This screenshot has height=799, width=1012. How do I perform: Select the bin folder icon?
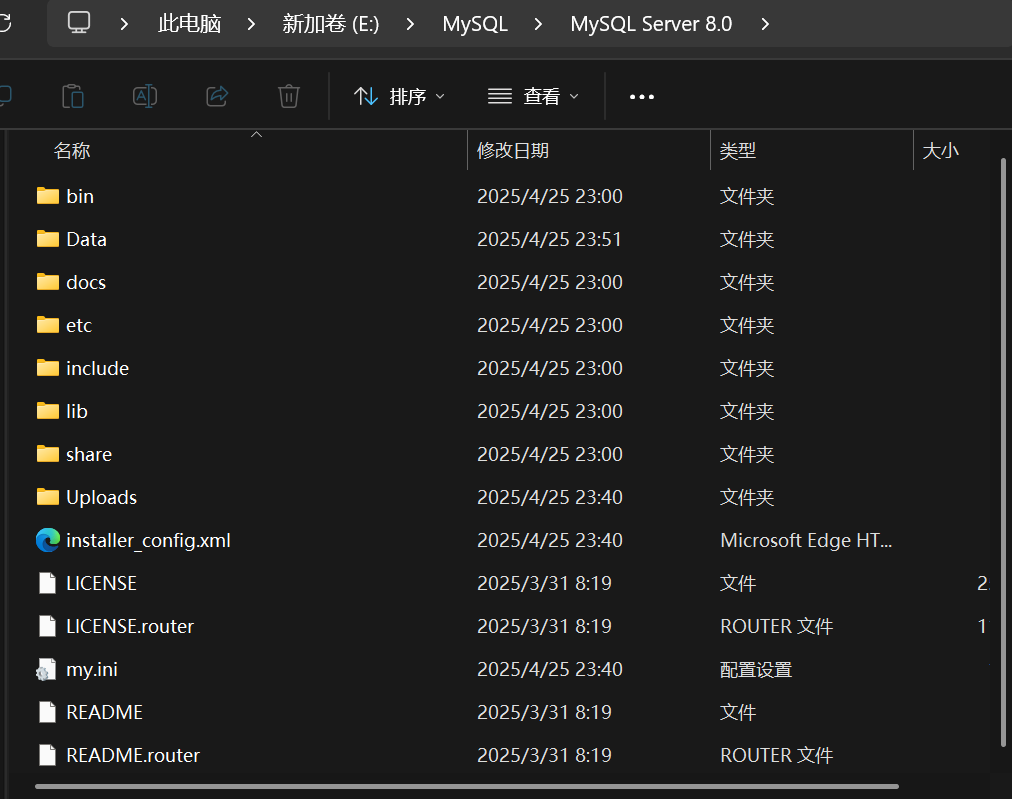[x=48, y=196]
